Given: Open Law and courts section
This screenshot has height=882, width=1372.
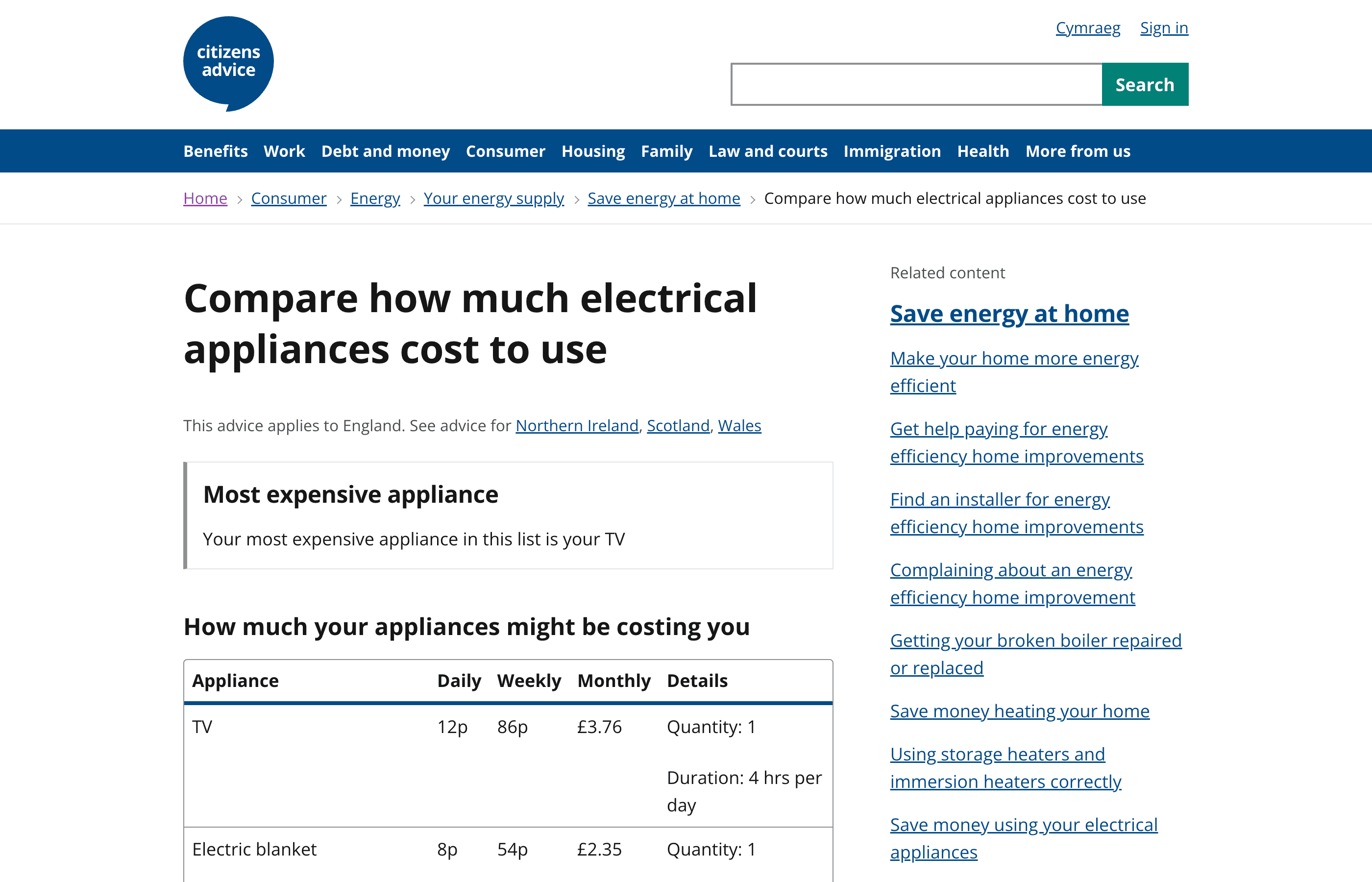Looking at the screenshot, I should tap(767, 150).
